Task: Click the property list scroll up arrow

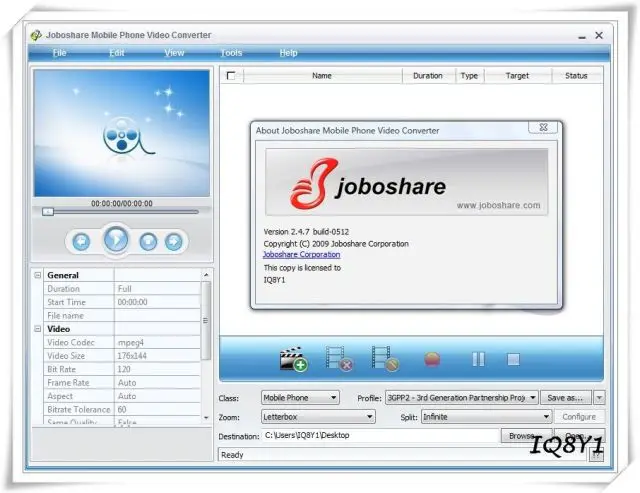Action: coord(206,275)
